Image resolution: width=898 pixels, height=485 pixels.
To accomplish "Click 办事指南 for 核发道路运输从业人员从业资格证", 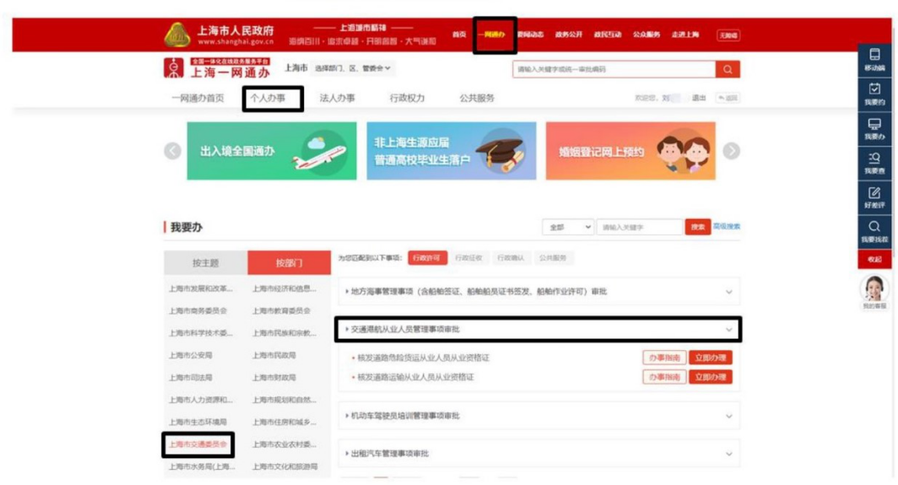I will [664, 377].
